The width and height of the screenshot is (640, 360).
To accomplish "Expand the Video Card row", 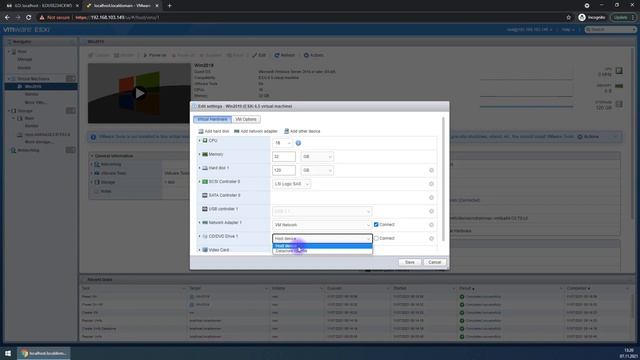I will 200,250.
